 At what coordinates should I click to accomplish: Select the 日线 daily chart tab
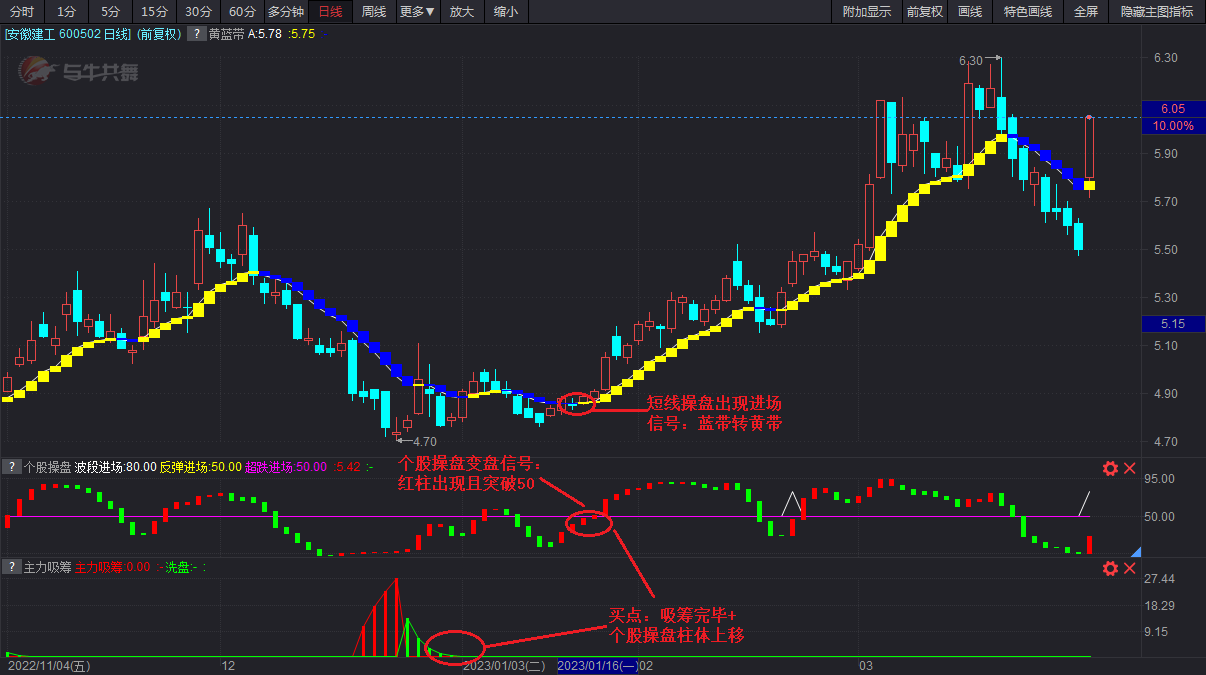(330, 12)
